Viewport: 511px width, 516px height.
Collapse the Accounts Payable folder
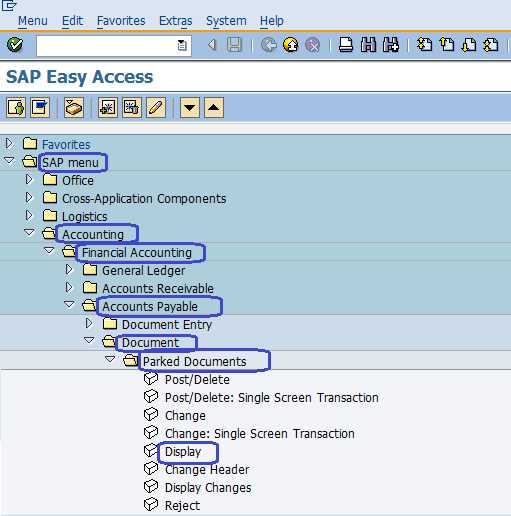[x=69, y=305]
